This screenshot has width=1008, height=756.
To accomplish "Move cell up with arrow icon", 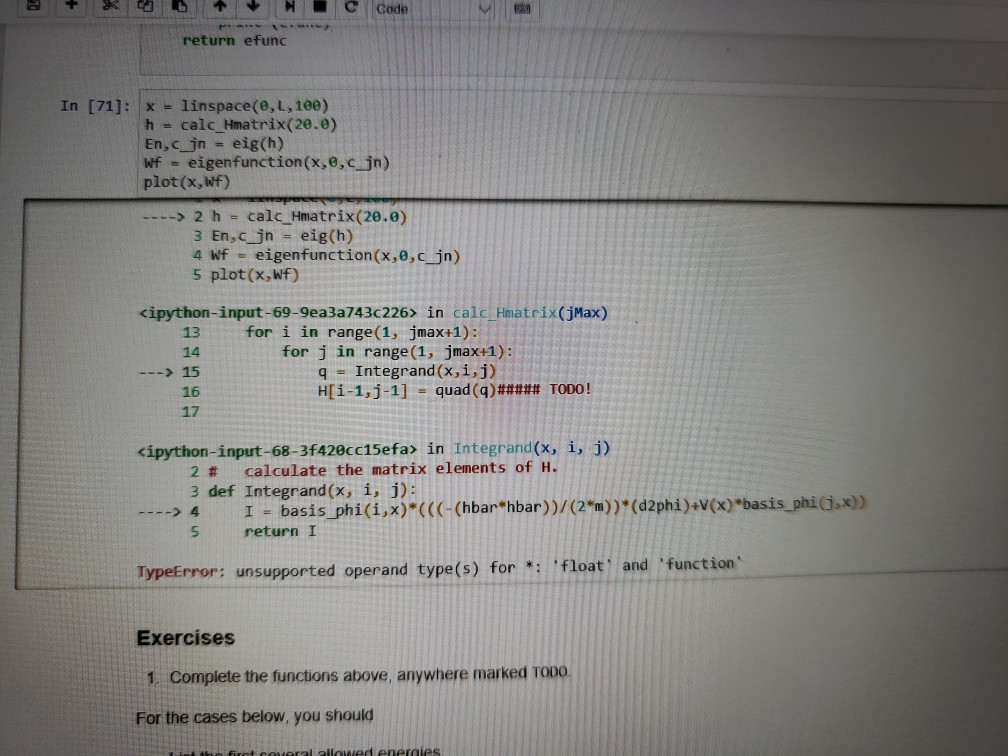I will [x=220, y=6].
